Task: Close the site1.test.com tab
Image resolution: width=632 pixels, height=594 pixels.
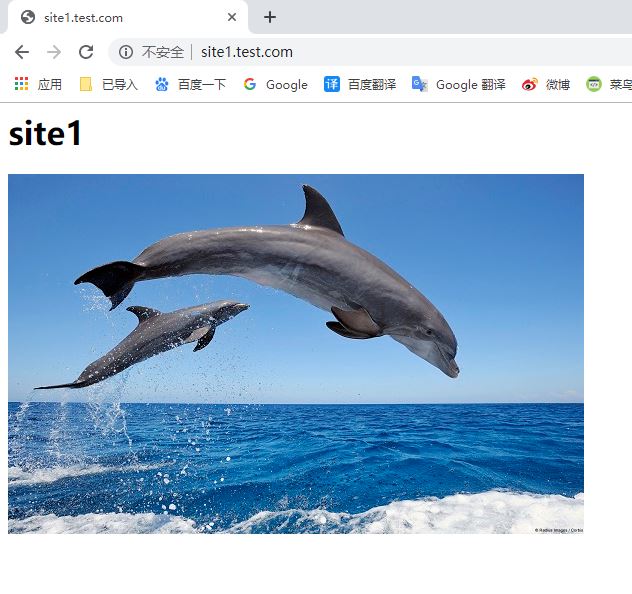Action: (x=232, y=17)
